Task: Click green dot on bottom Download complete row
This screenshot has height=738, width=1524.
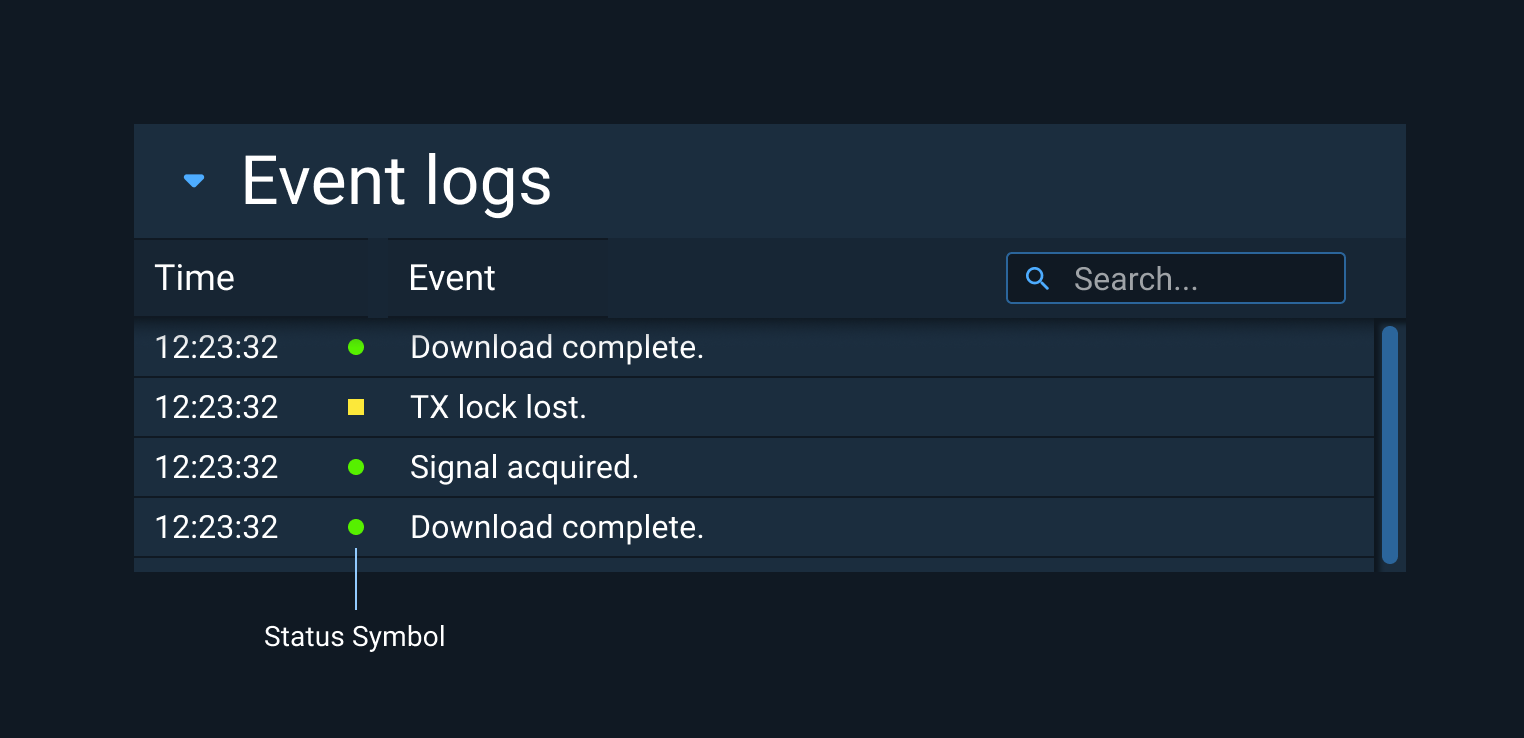Action: 356,527
